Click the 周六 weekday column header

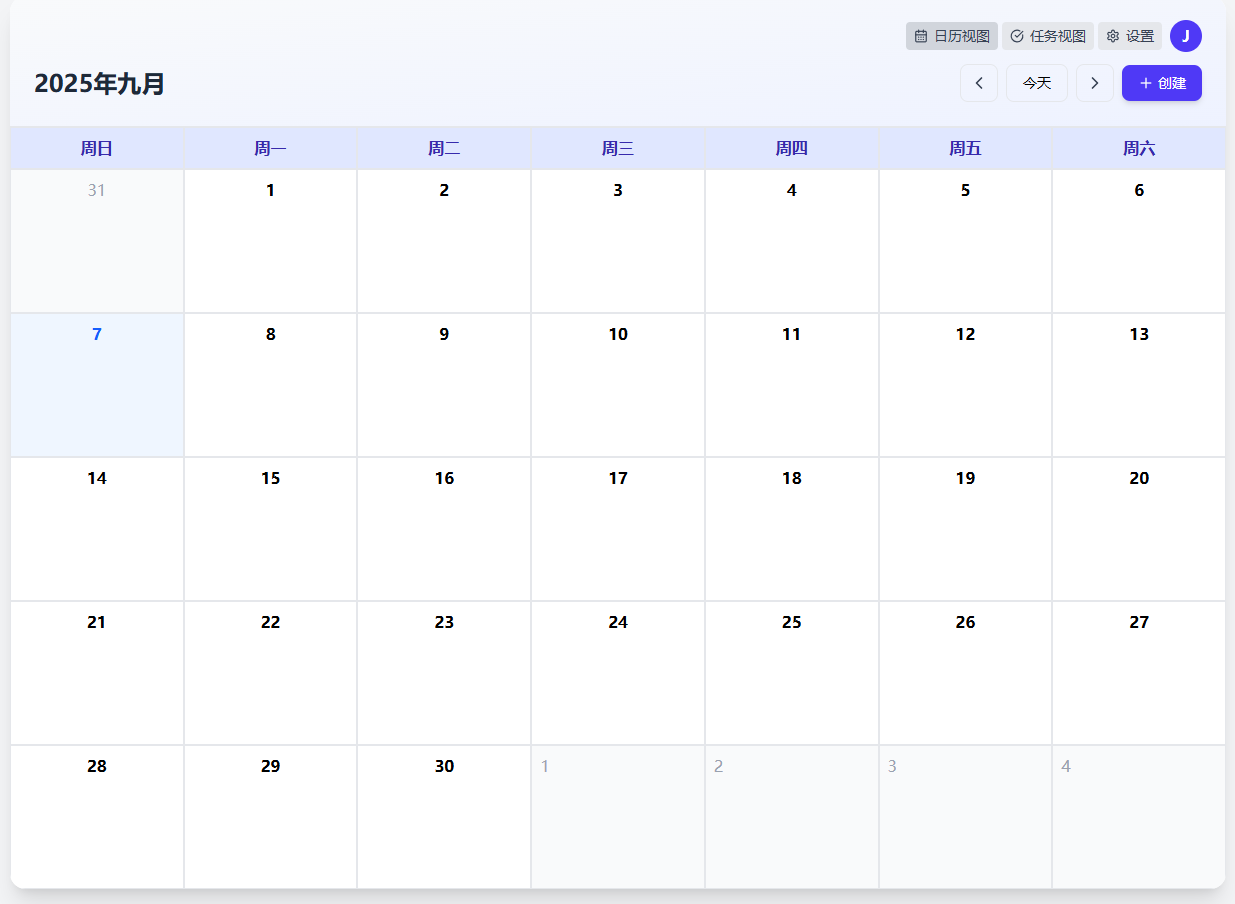[x=1138, y=149]
